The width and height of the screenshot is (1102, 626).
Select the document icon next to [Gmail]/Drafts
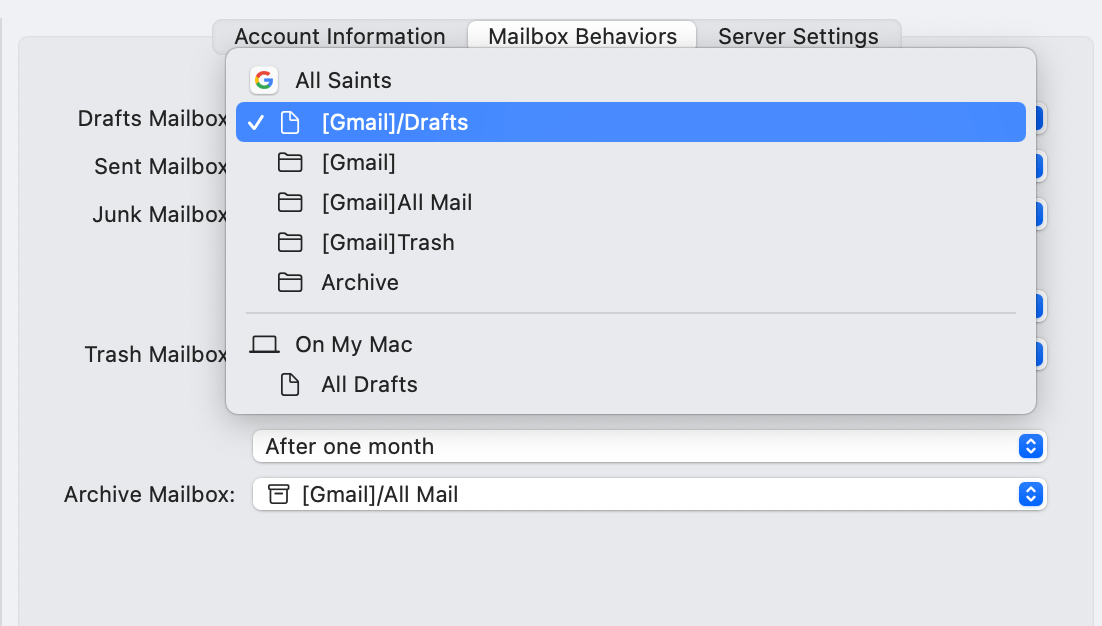pos(290,122)
